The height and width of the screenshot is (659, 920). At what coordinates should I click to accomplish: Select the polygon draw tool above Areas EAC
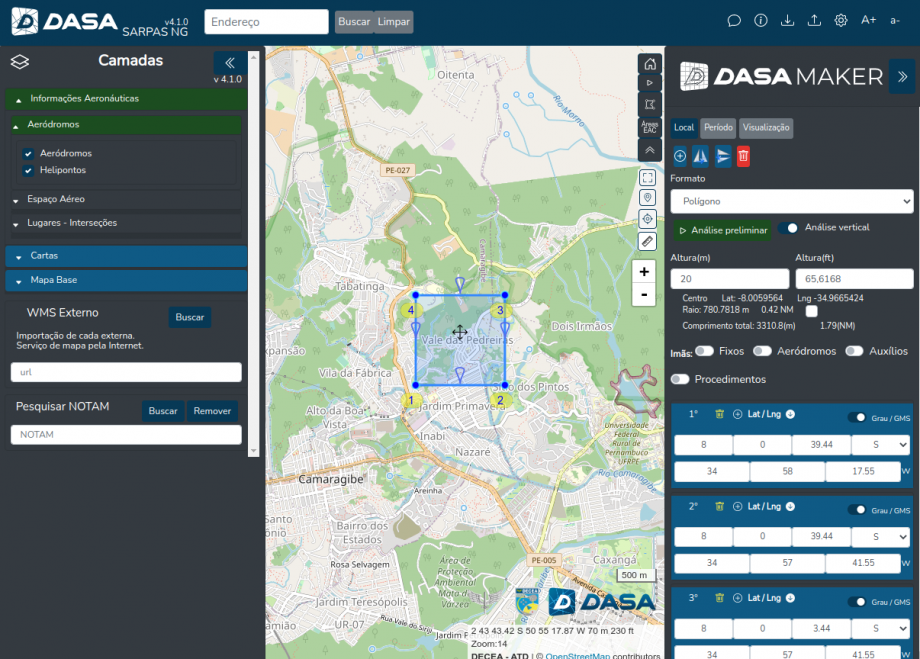click(x=649, y=103)
